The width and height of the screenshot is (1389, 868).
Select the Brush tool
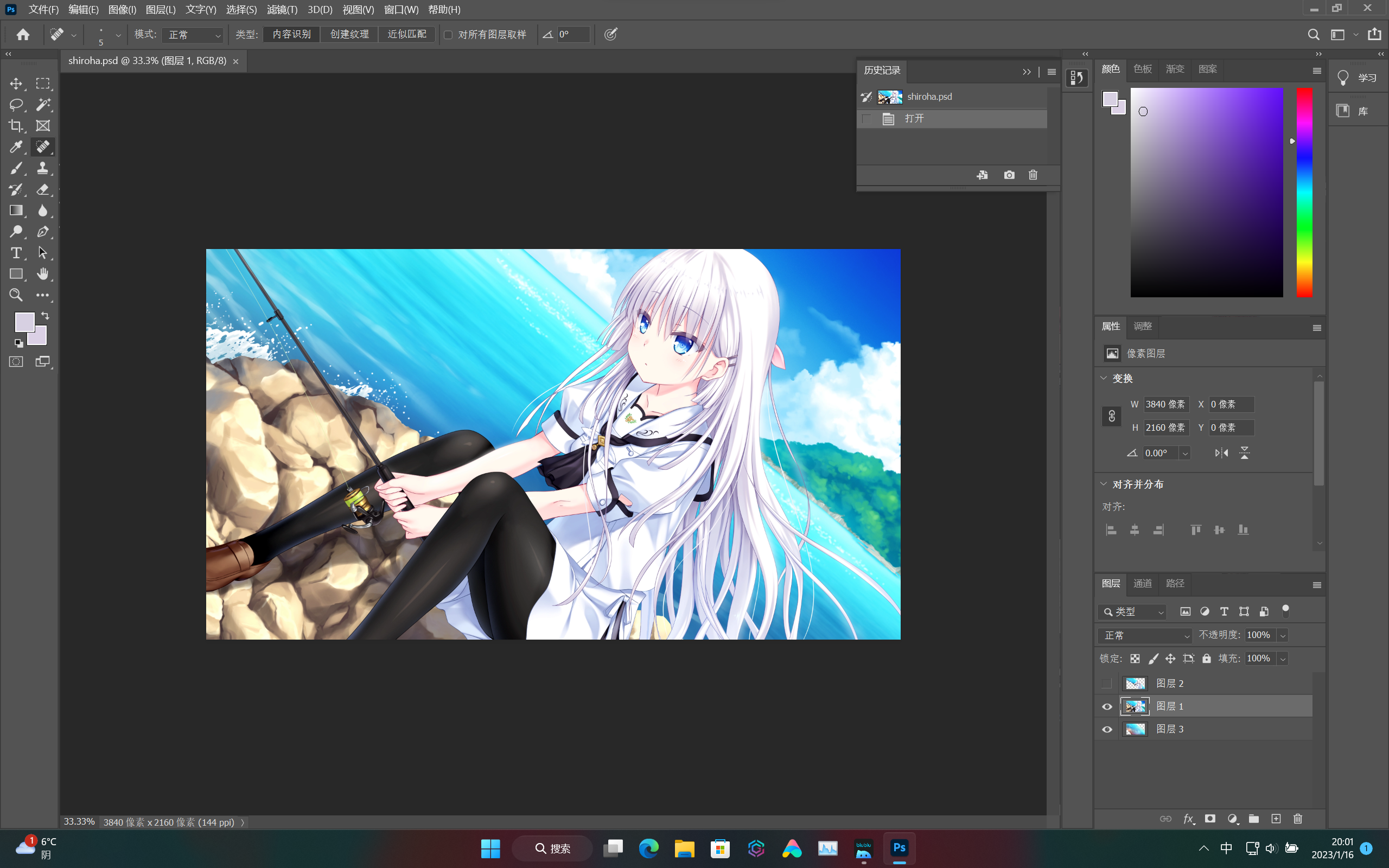click(x=16, y=168)
